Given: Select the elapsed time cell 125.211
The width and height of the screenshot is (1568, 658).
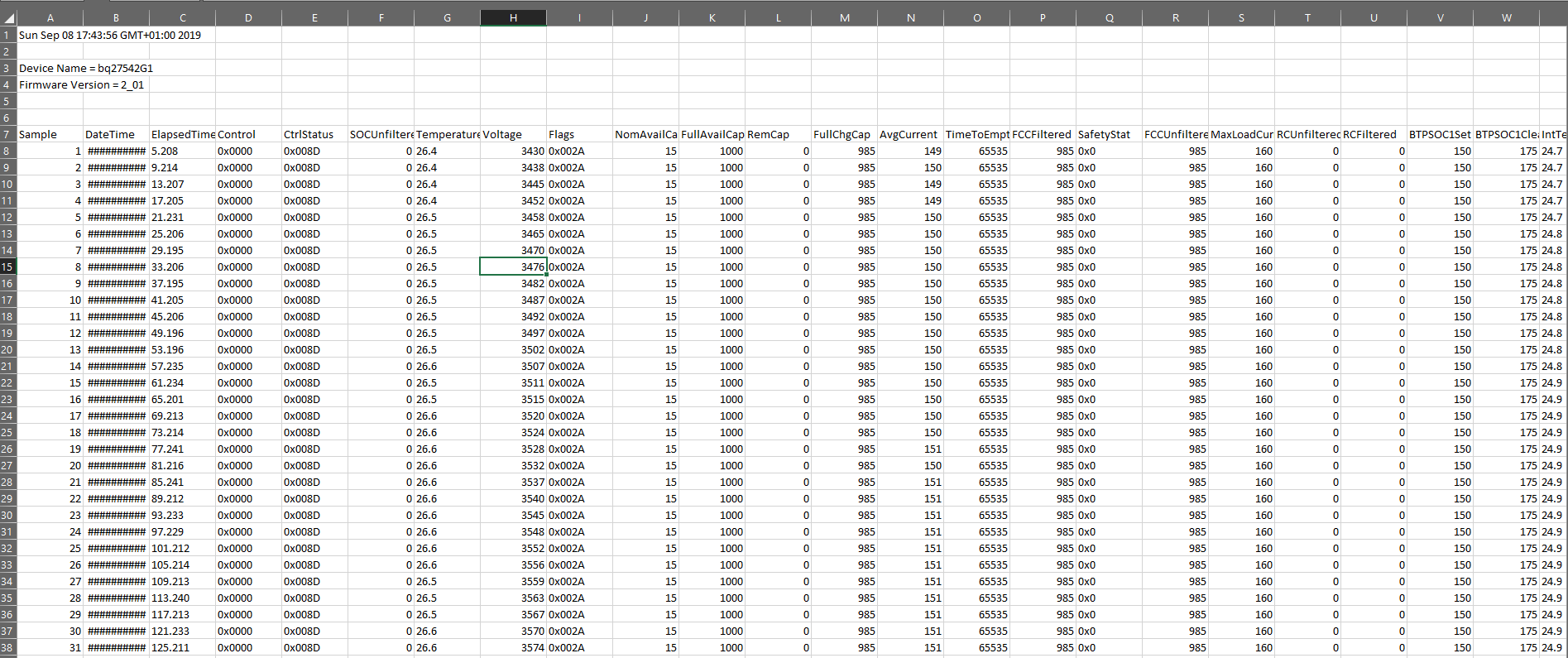Looking at the screenshot, I should click(182, 647).
